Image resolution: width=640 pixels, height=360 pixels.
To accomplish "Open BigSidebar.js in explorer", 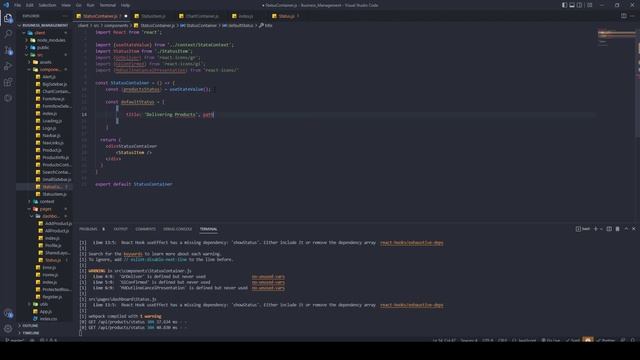I will pyautogui.click(x=54, y=84).
